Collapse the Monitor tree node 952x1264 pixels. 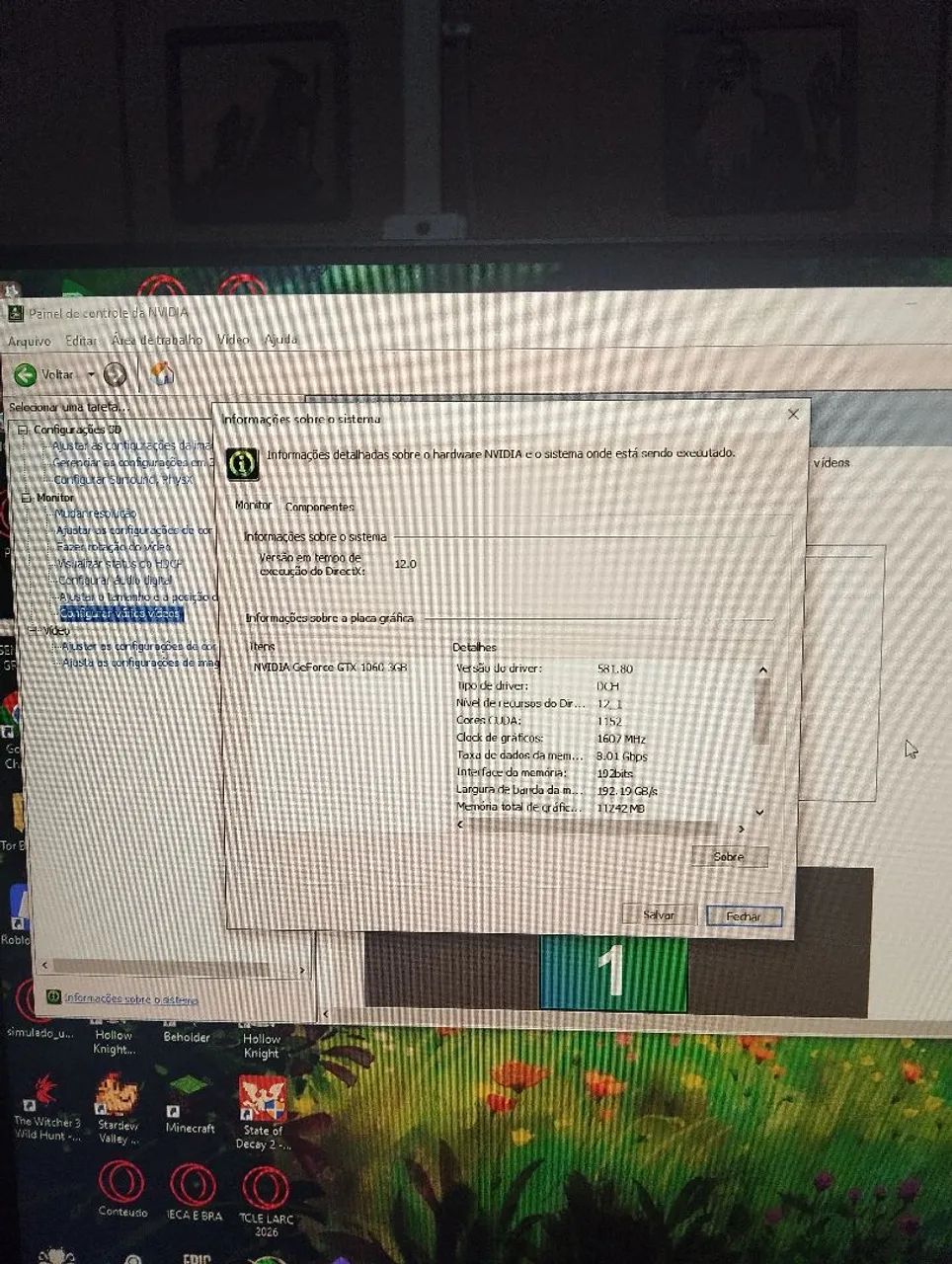(26, 498)
